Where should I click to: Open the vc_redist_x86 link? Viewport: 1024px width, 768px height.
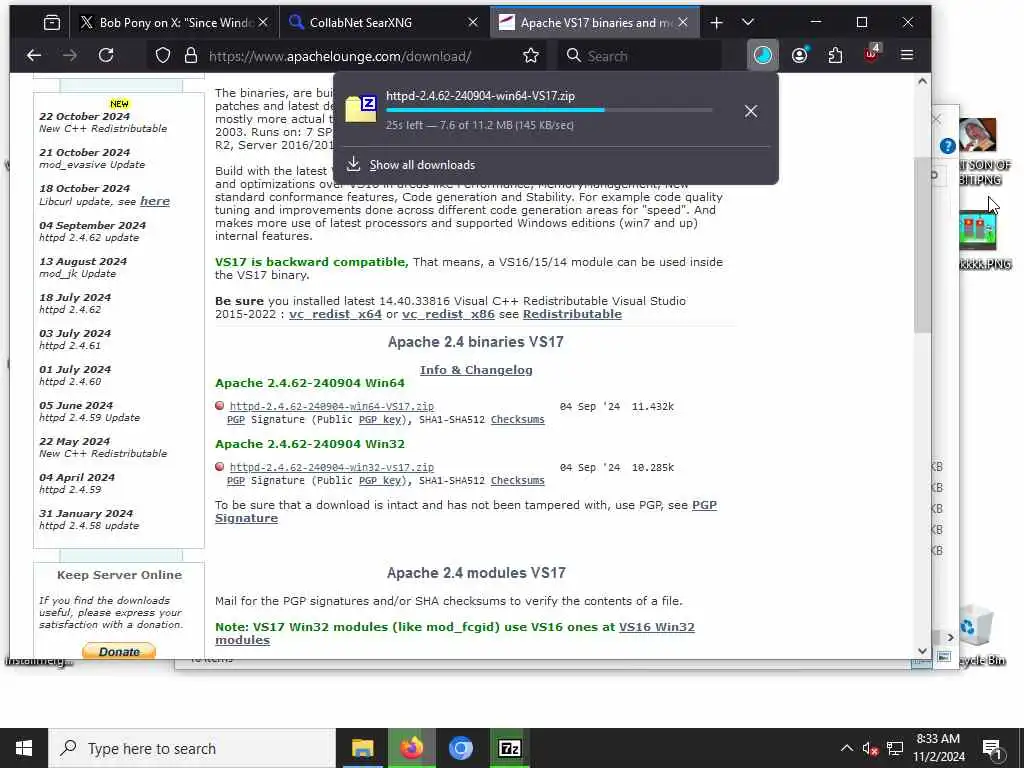(448, 314)
